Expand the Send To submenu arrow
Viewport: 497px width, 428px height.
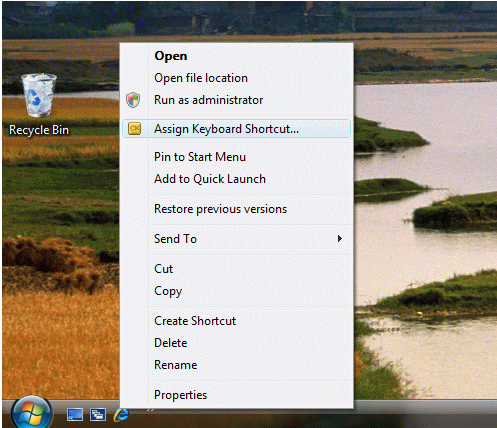340,239
